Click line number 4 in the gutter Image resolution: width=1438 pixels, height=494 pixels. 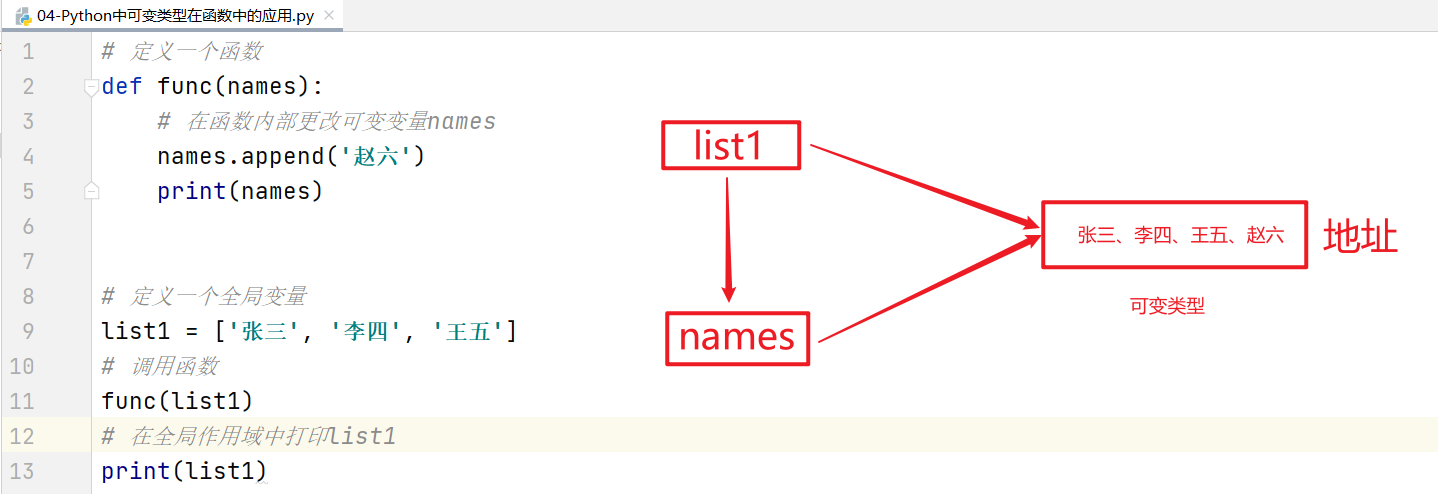pyautogui.click(x=27, y=156)
